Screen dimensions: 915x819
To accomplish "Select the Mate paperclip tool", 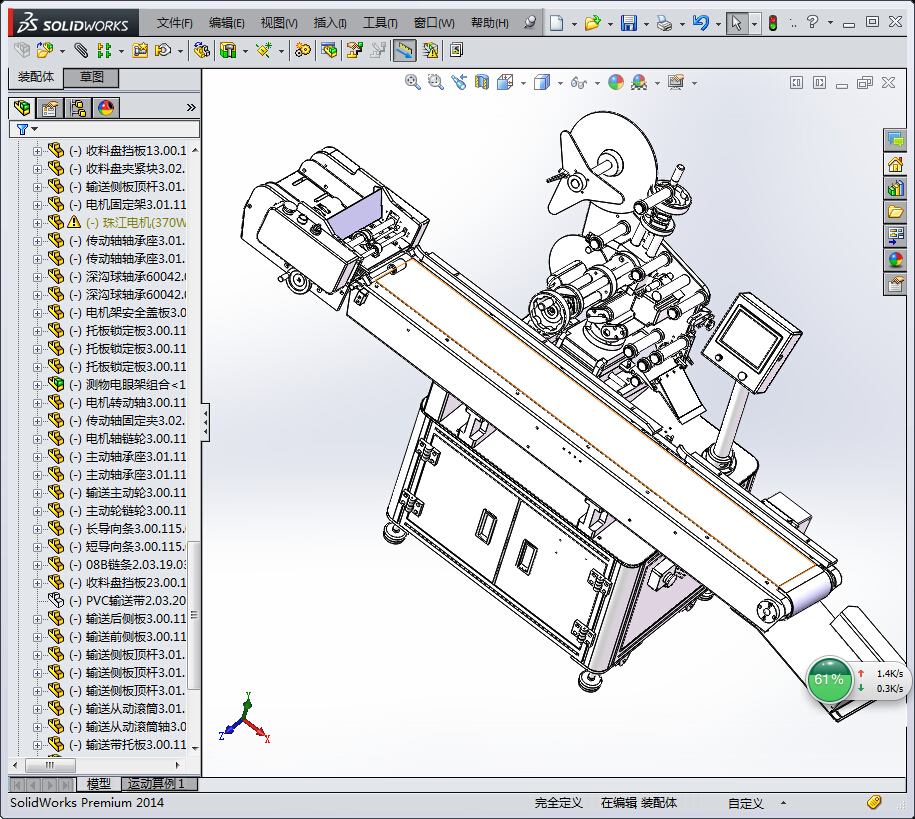I will (x=81, y=51).
